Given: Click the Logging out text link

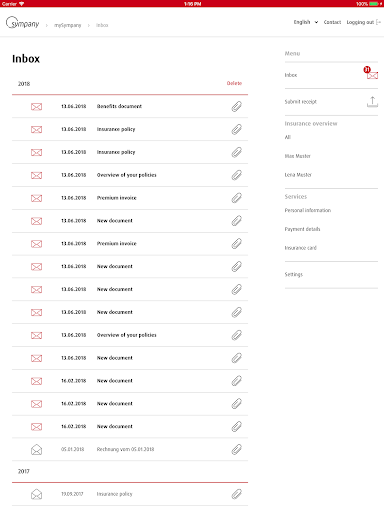Looking at the screenshot, I should pyautogui.click(x=360, y=22).
